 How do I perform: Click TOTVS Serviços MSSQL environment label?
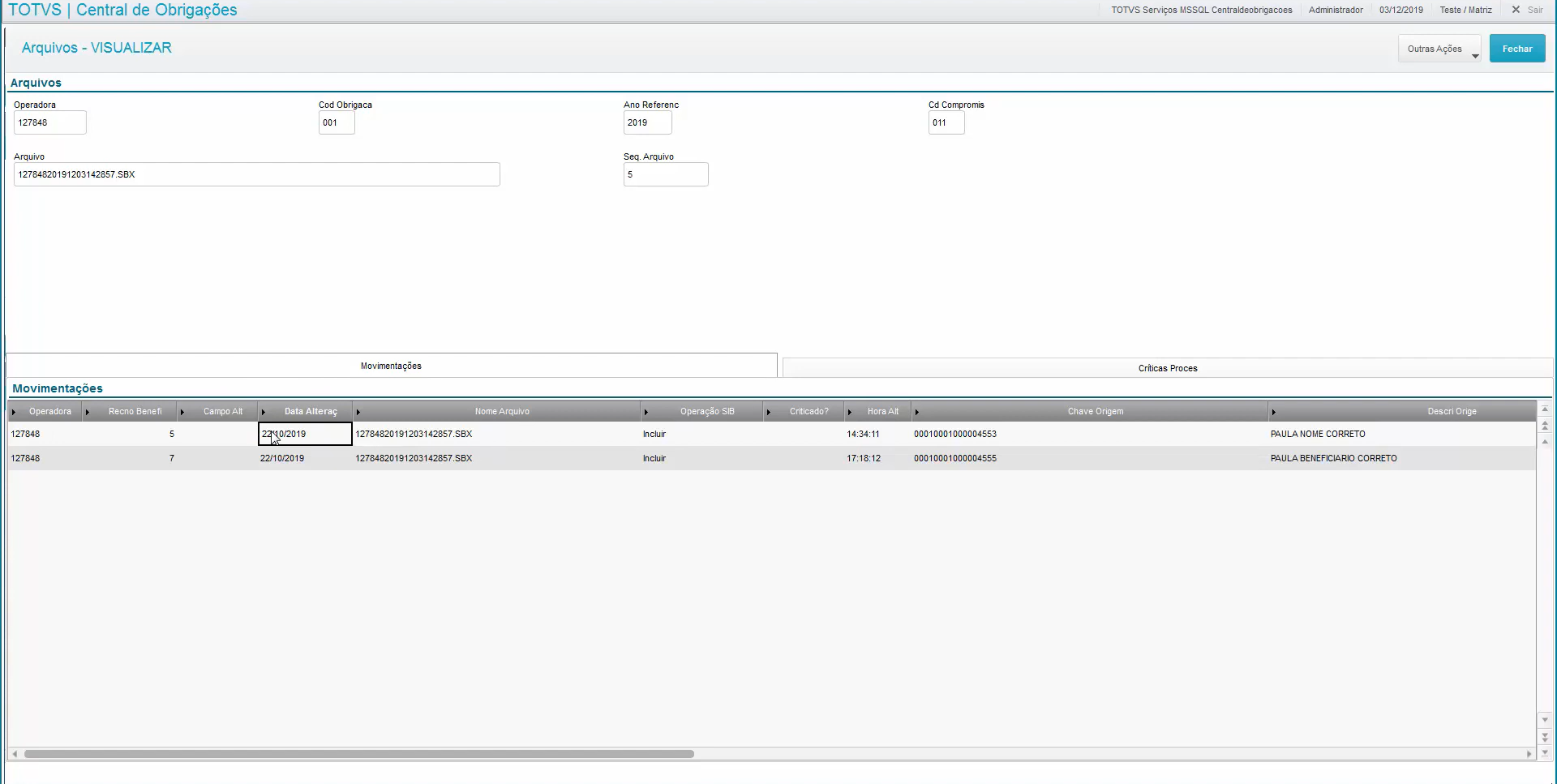(x=1202, y=10)
